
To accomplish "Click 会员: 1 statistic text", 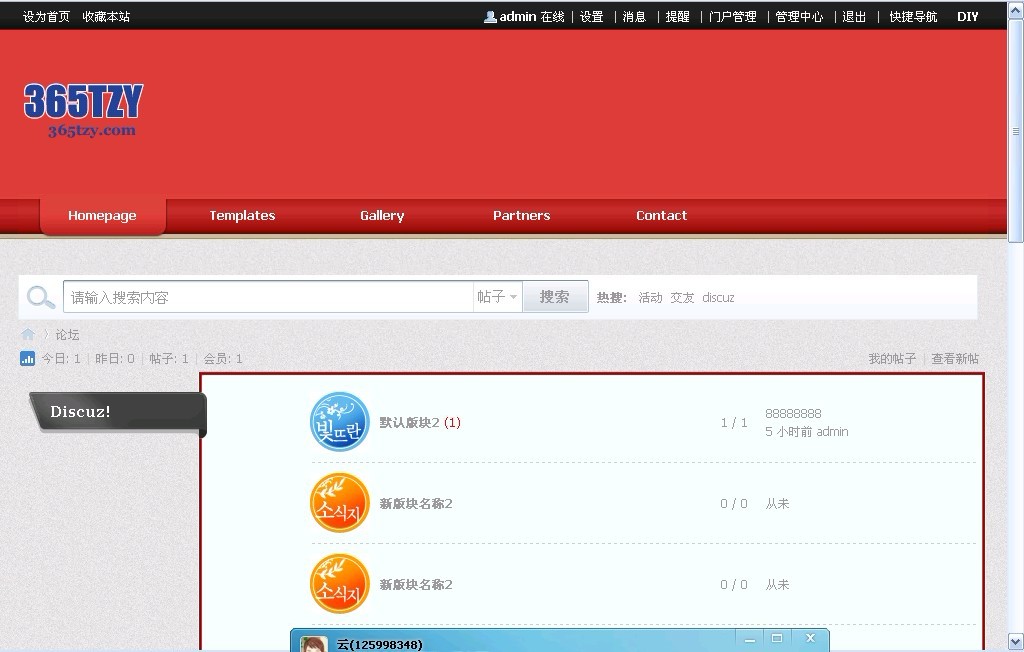I will 223,359.
